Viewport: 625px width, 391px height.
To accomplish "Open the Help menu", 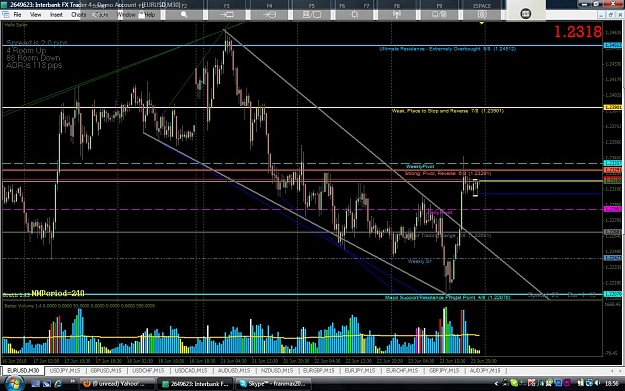I will click(150, 15).
